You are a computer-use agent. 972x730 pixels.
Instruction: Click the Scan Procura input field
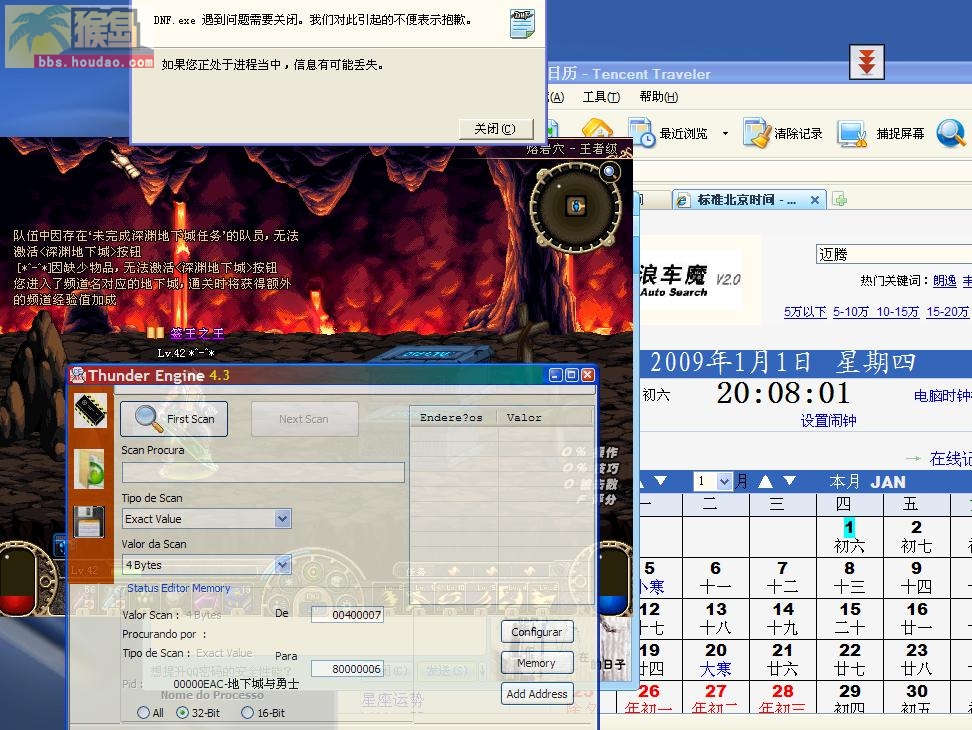(263, 472)
